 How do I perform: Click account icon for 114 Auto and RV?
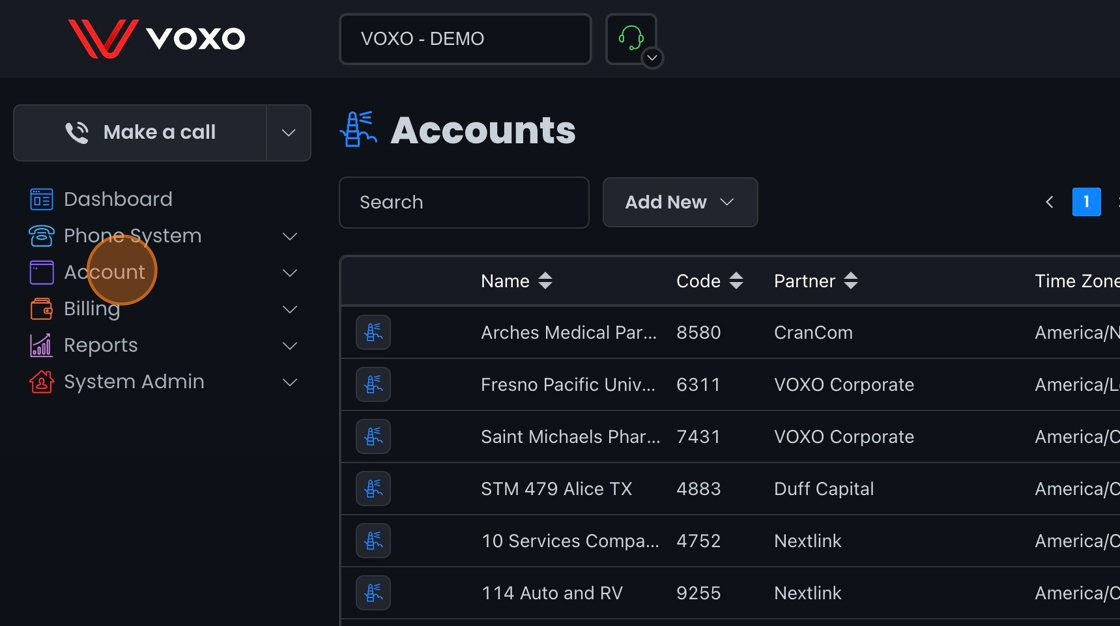pyautogui.click(x=373, y=593)
